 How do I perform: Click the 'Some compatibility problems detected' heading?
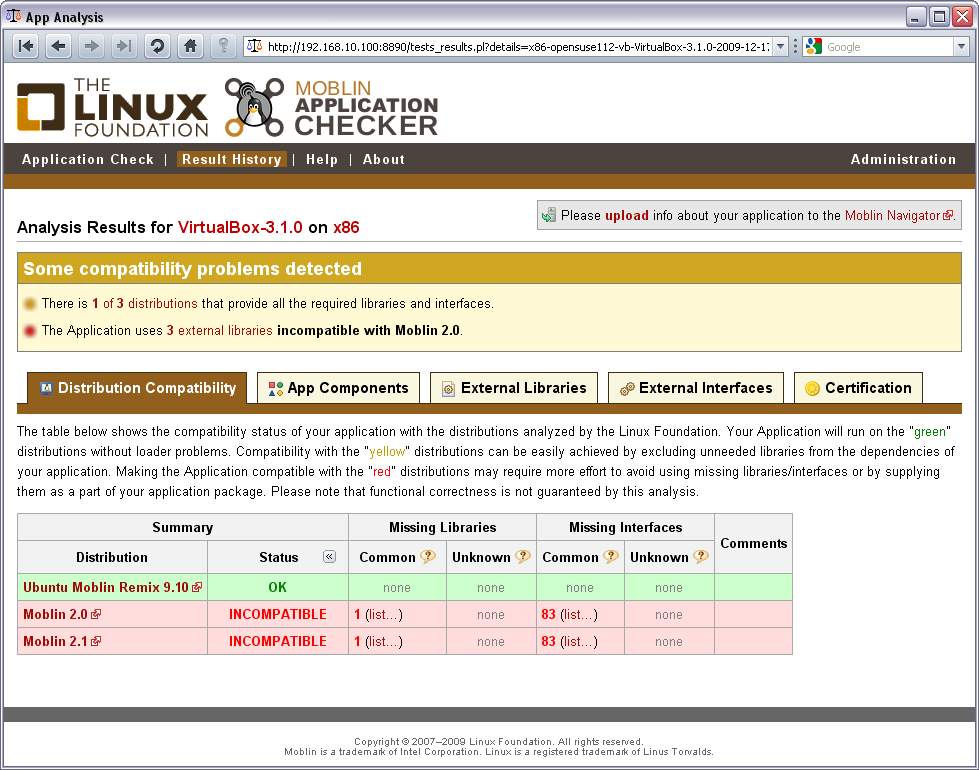point(192,269)
